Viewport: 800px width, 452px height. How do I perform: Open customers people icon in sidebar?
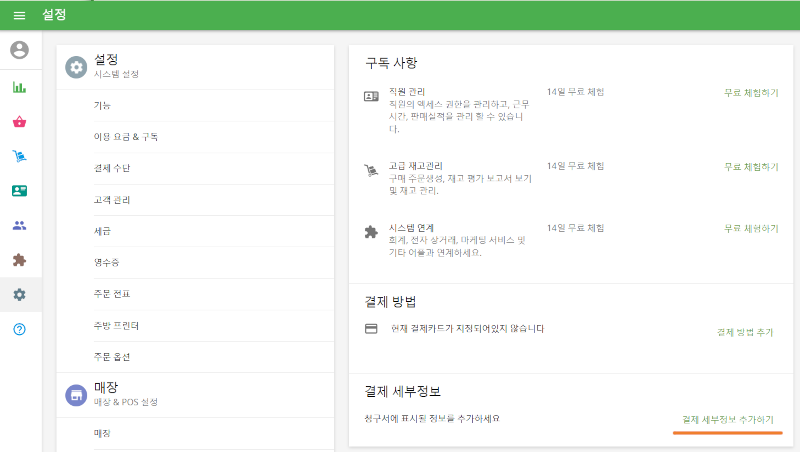tap(20, 225)
